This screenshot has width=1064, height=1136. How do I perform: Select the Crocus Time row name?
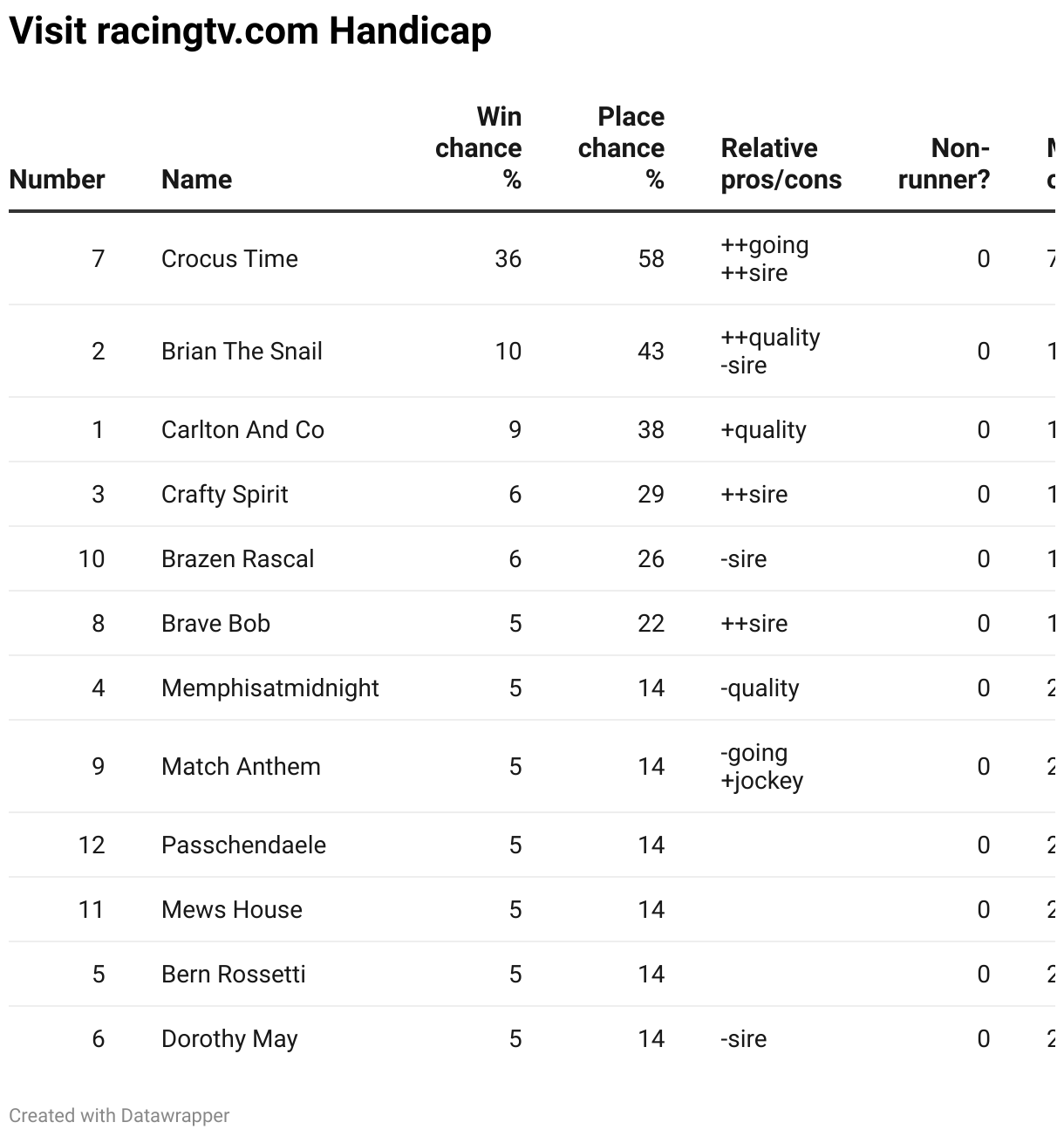229,259
